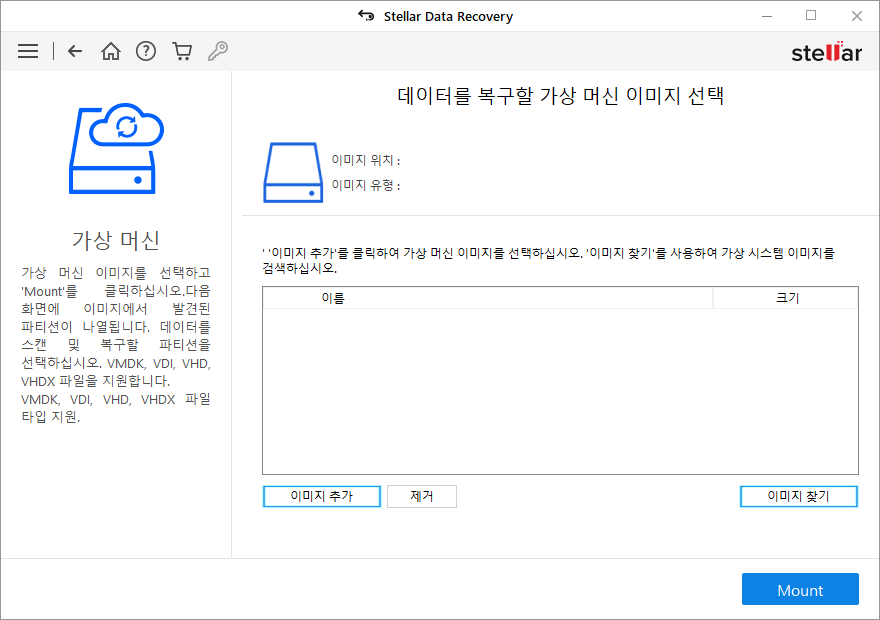Click the virtual machine cloud drive icon

116,149
